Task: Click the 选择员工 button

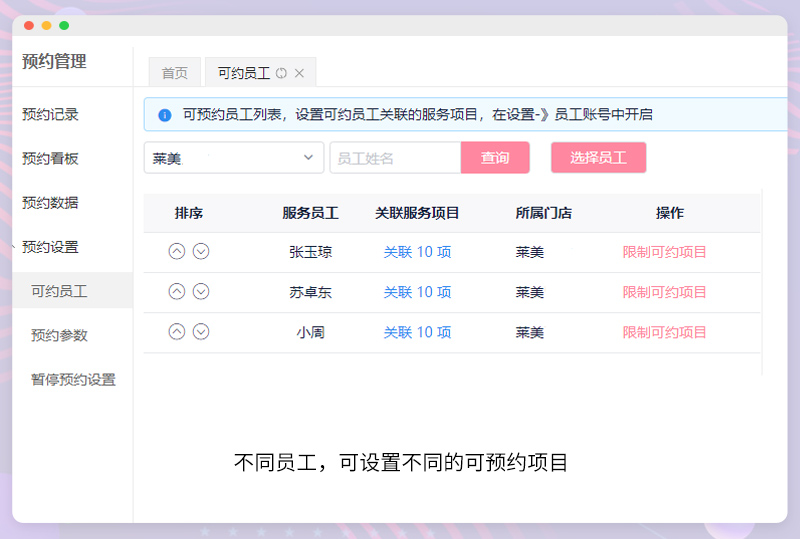Action: point(598,158)
